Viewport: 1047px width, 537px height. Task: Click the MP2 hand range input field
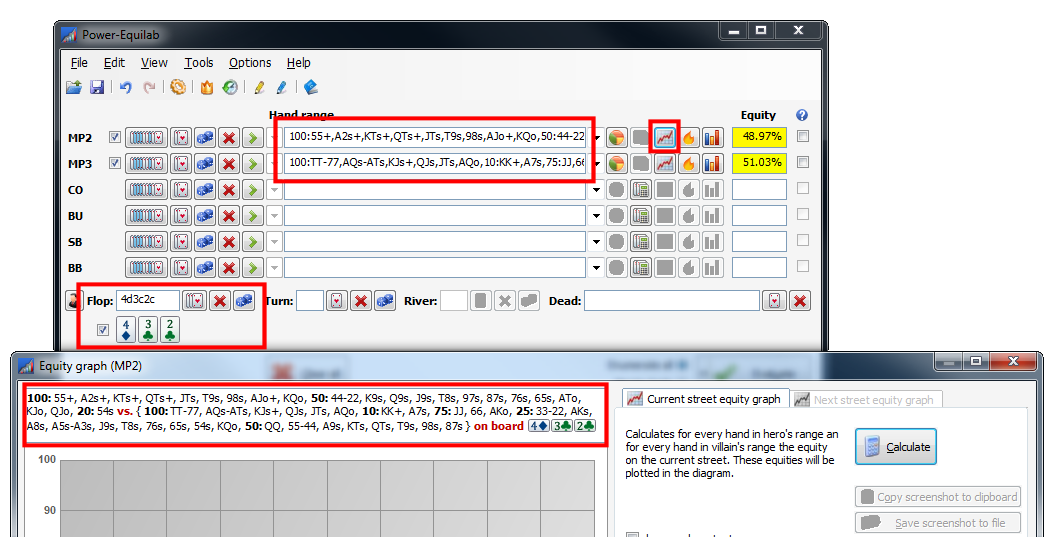435,138
